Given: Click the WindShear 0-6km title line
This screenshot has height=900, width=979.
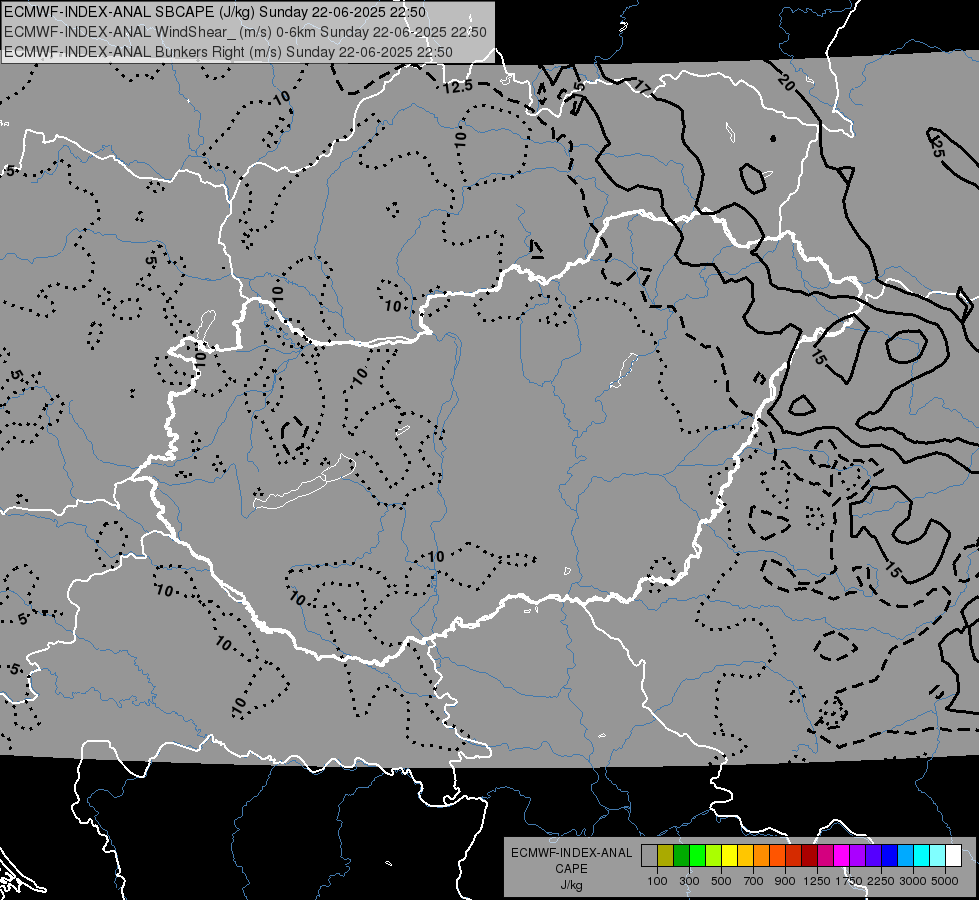Looking at the screenshot, I should click(245, 32).
